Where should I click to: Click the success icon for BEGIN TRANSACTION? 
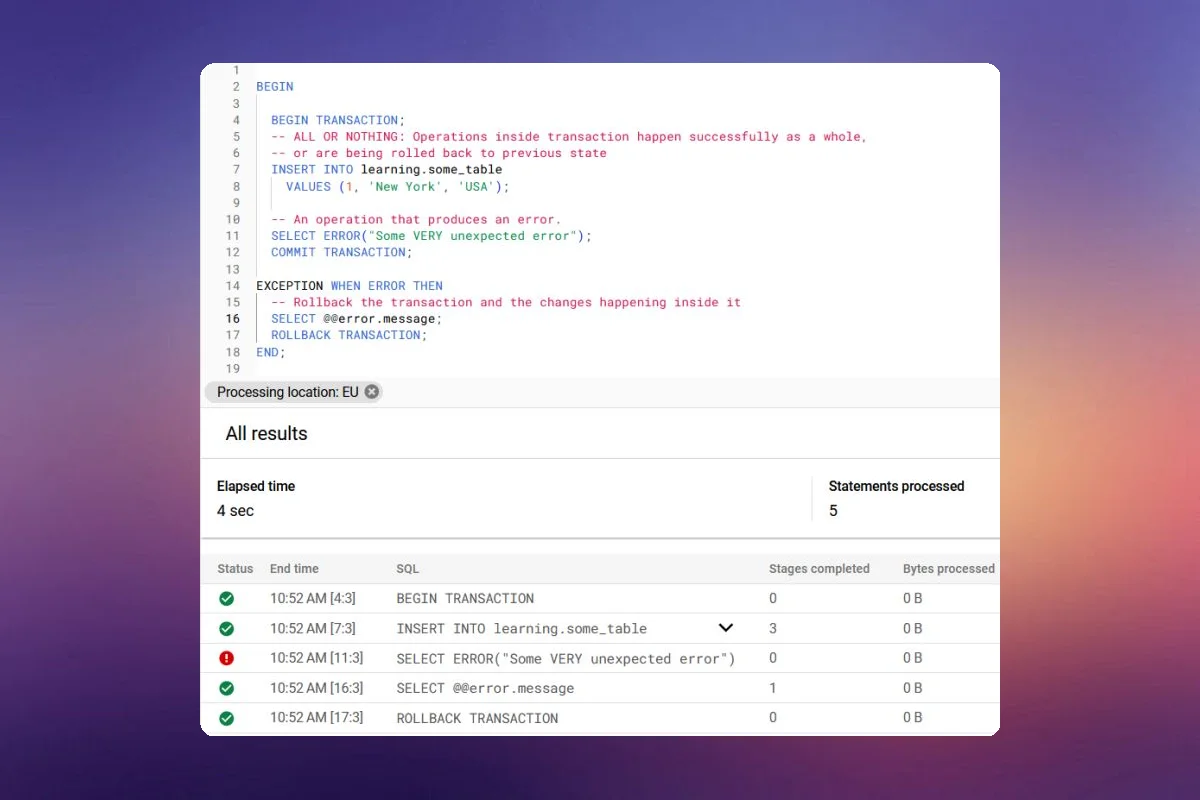pos(226,598)
